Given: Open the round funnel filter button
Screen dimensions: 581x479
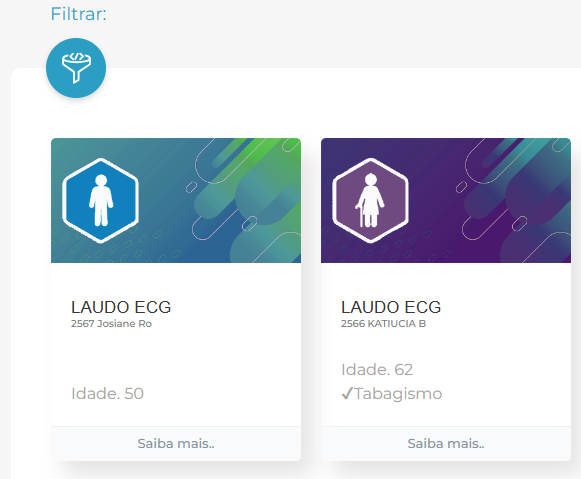Looking at the screenshot, I should 76,68.
